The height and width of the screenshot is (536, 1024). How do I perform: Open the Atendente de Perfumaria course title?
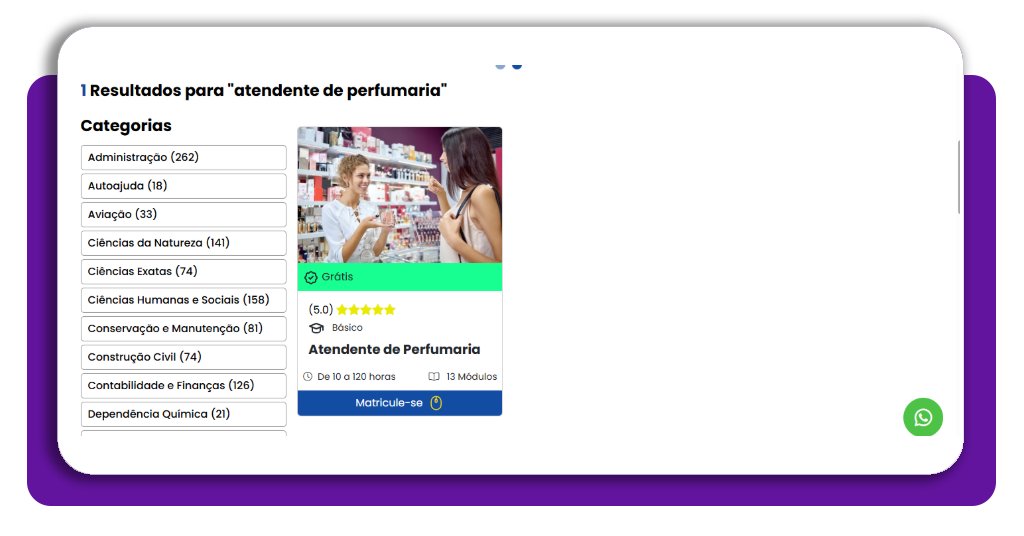click(x=394, y=349)
